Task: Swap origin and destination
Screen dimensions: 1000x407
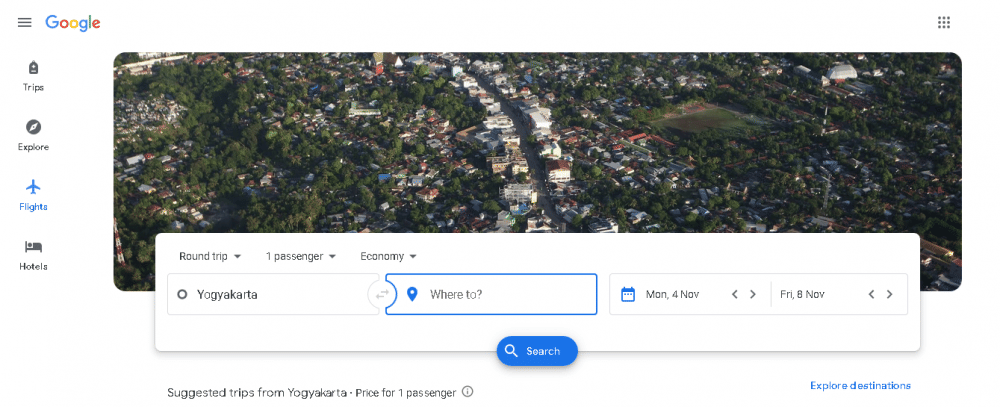Action: click(x=382, y=294)
